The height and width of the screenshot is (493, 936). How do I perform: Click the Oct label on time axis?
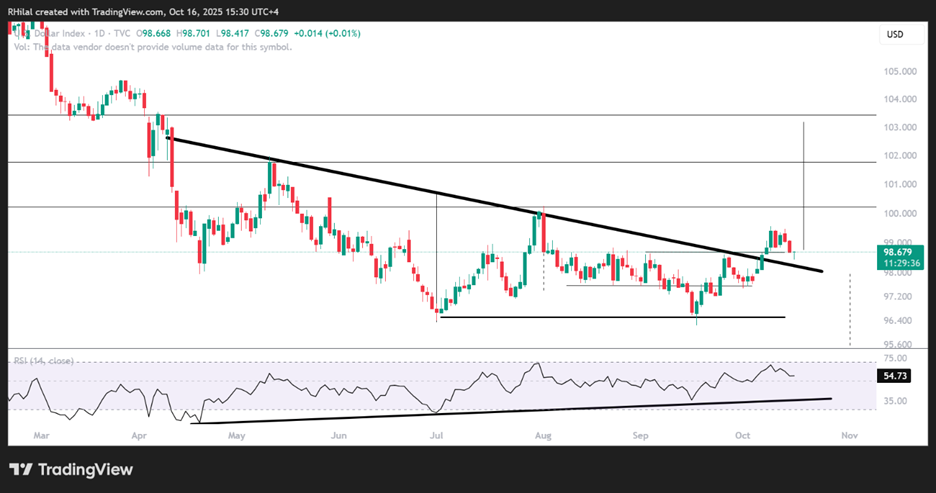point(743,436)
